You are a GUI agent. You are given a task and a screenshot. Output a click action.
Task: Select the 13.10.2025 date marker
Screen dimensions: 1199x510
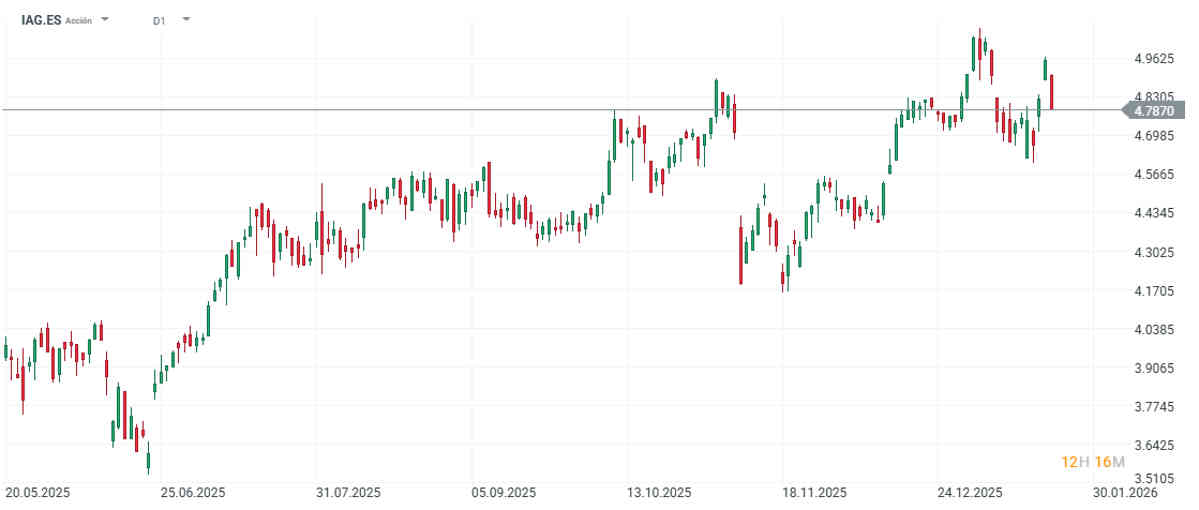[x=660, y=493]
